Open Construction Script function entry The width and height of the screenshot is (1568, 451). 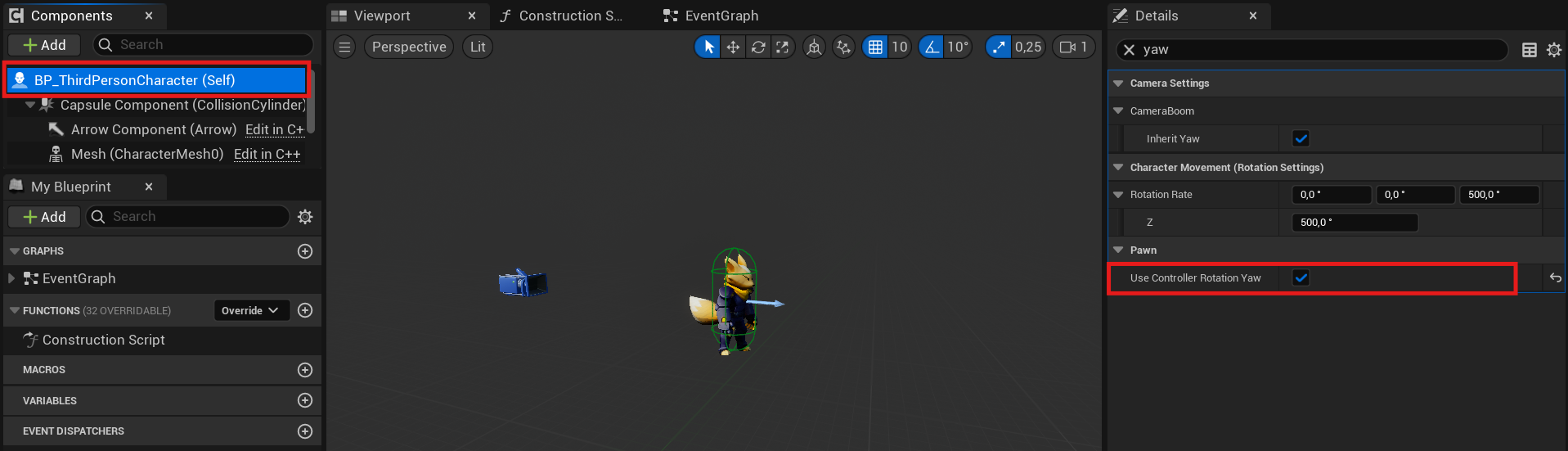[x=103, y=340]
